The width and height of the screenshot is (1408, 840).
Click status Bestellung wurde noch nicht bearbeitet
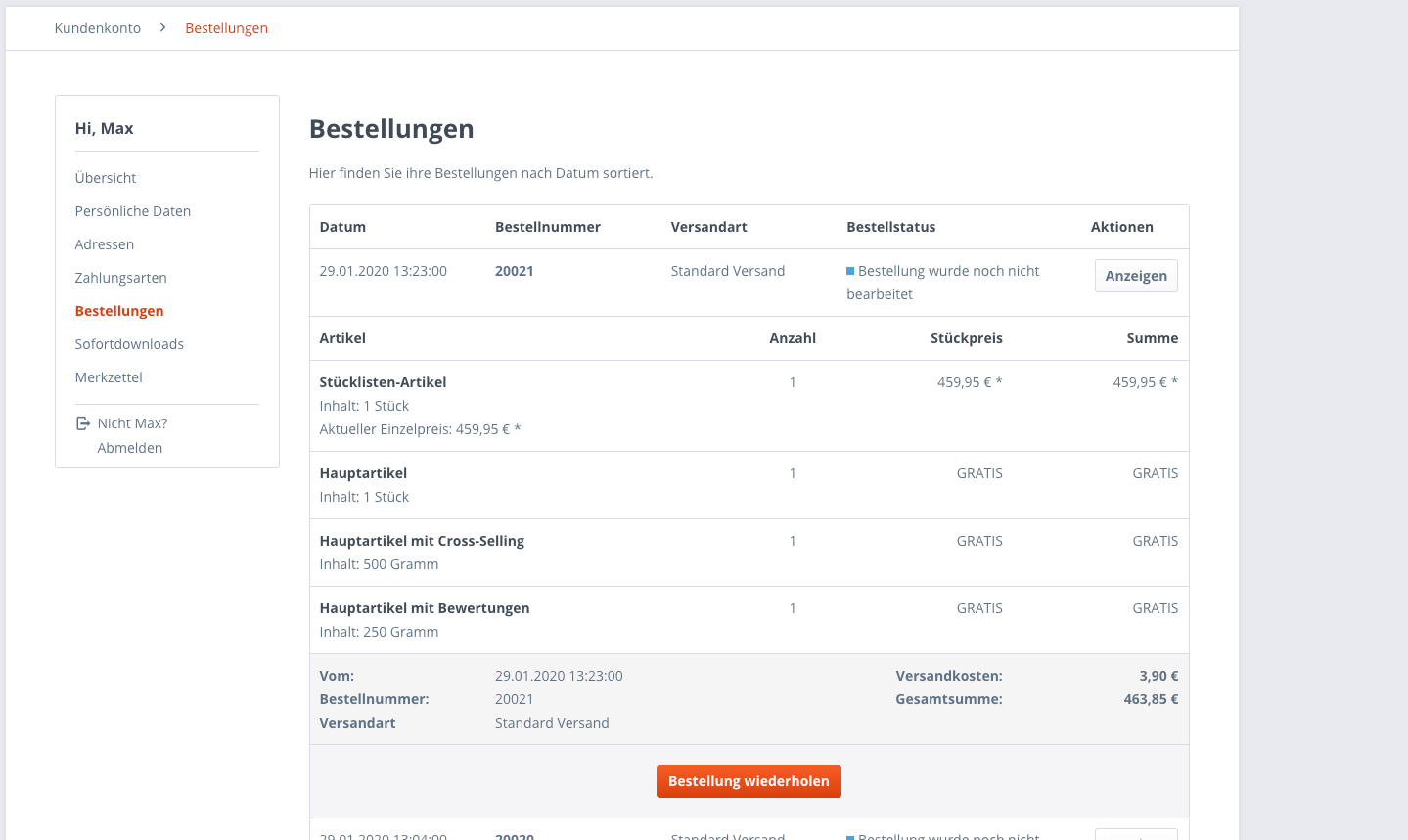[x=943, y=283]
